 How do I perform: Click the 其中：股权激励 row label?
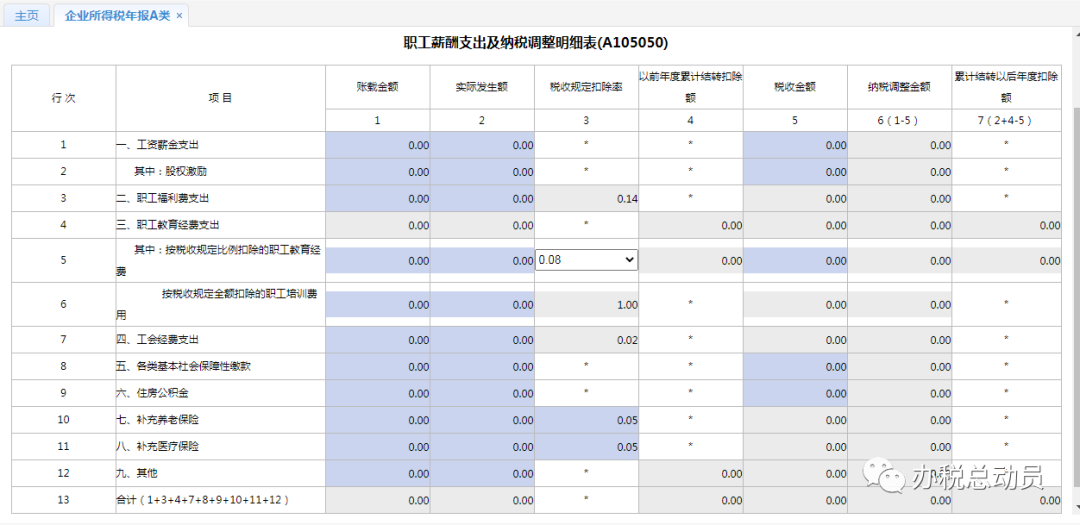click(x=169, y=172)
